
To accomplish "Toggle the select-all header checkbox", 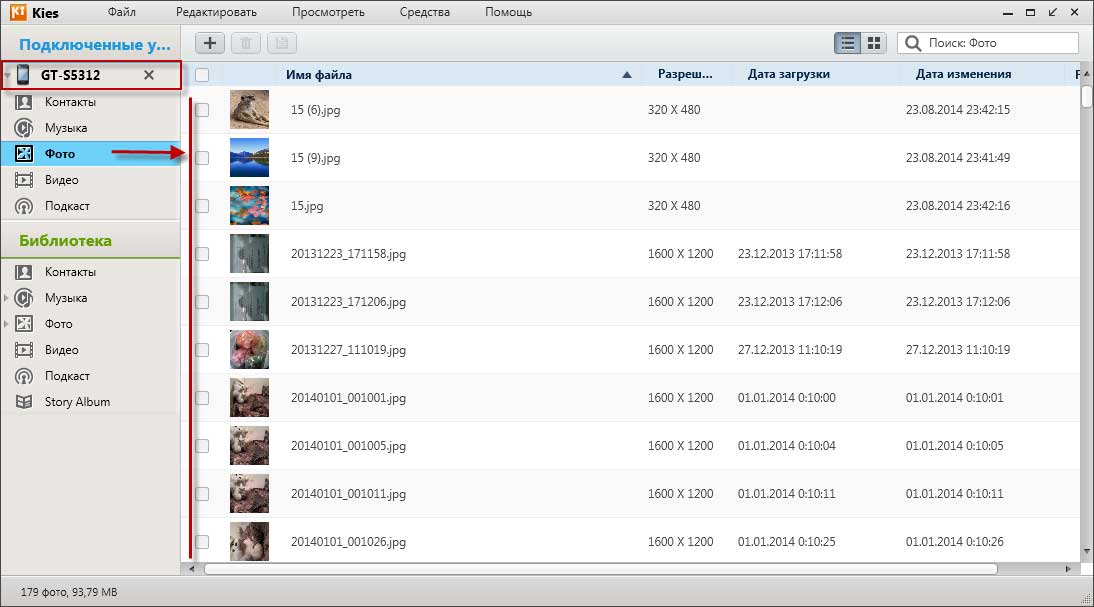I will [x=202, y=75].
